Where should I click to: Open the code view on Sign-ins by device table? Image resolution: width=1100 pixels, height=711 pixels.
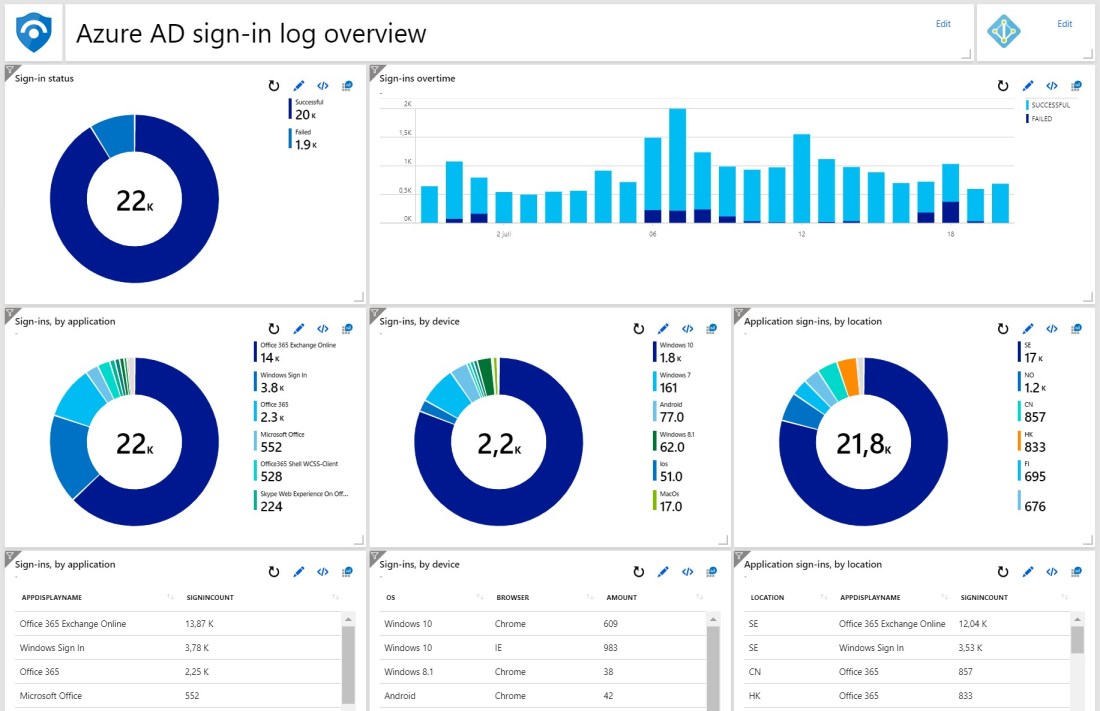pyautogui.click(x=688, y=571)
